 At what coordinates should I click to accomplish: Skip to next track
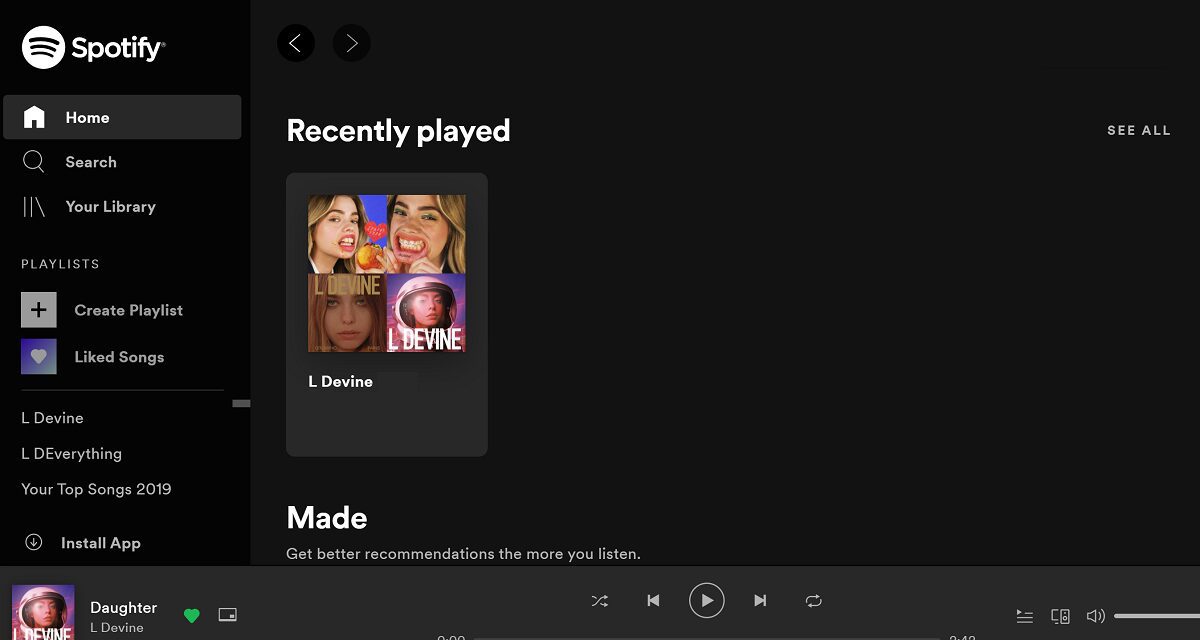(760, 600)
